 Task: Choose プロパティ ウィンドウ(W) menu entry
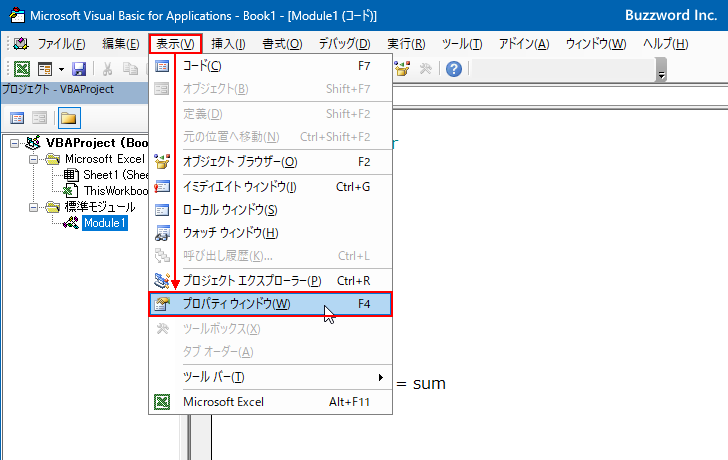tap(271, 304)
